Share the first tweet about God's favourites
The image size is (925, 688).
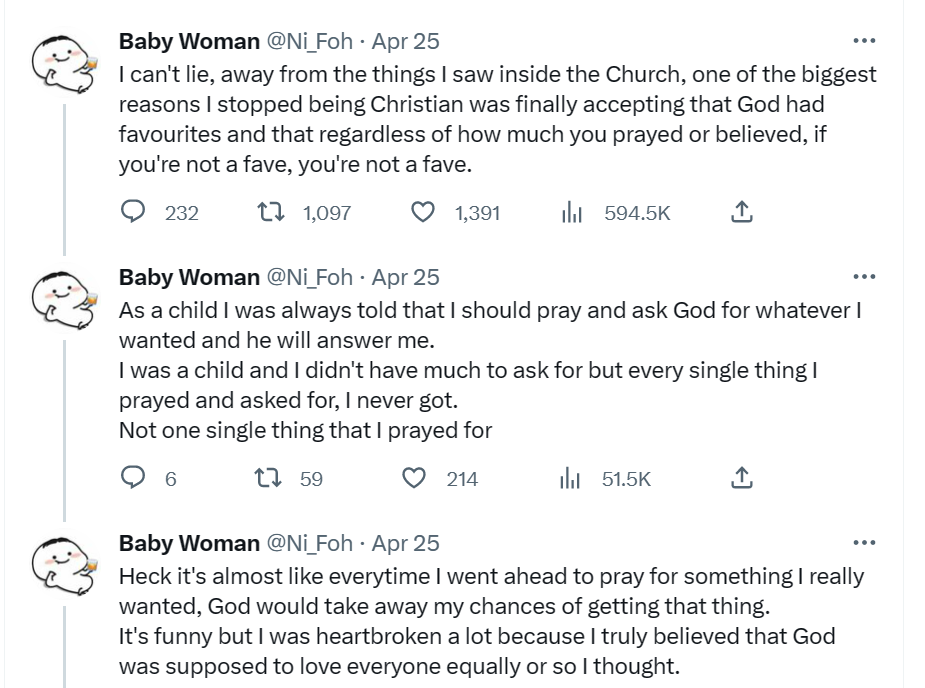(x=741, y=212)
